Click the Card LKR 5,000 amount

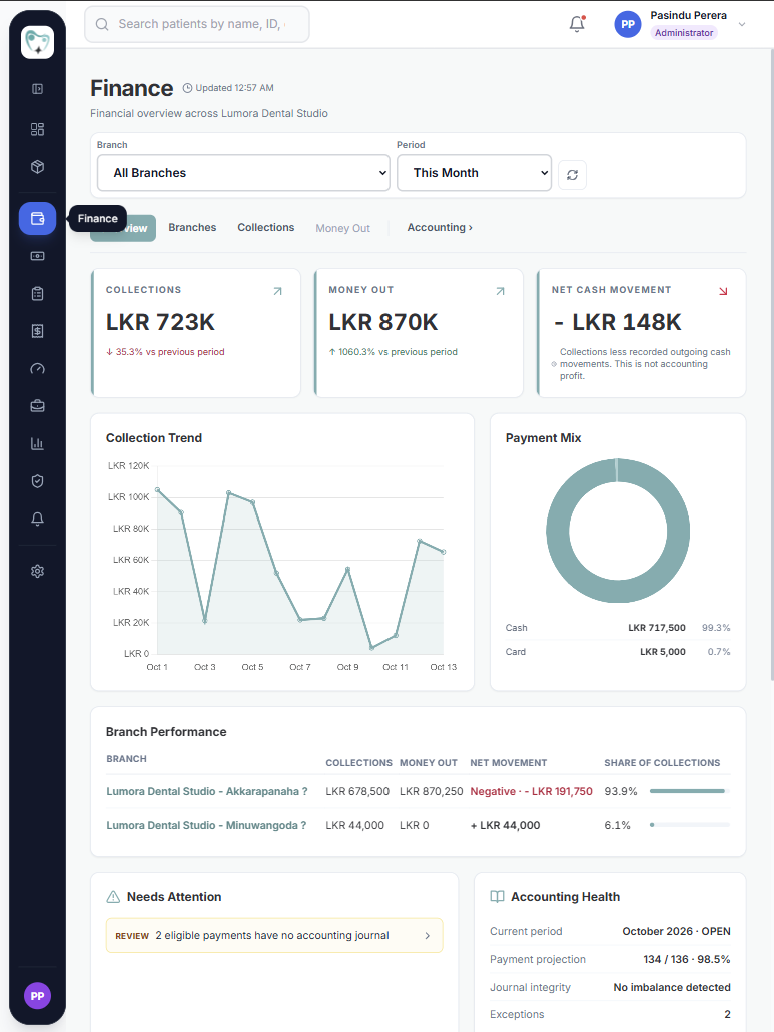[663, 652]
